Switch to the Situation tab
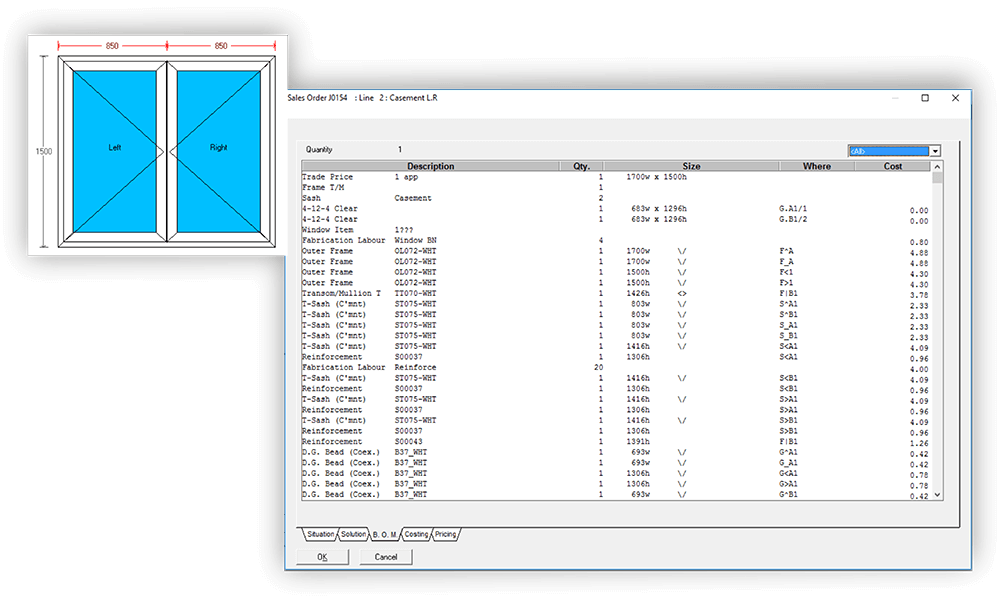Screen dimensions: 1000x600 point(320,534)
